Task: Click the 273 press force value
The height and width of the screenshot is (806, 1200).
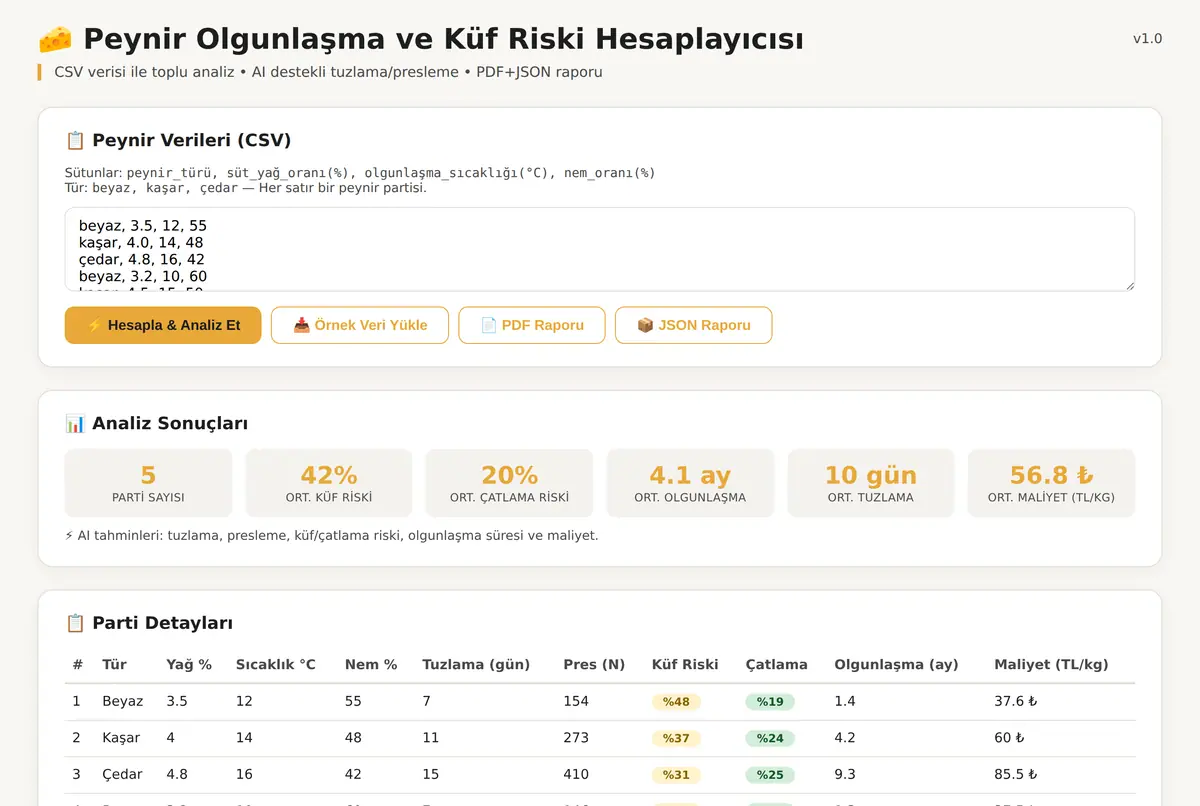Action: click(x=576, y=738)
